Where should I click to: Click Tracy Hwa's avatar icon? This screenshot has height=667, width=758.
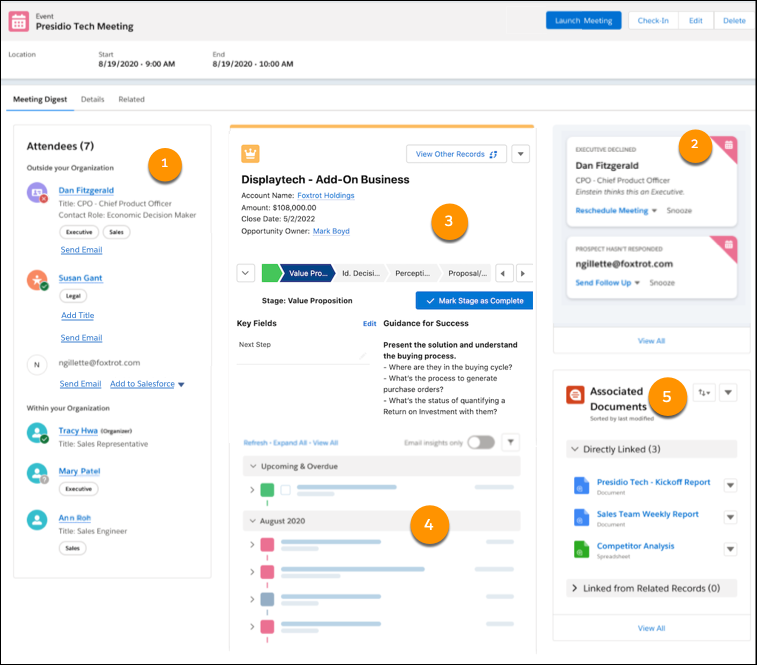[37, 433]
